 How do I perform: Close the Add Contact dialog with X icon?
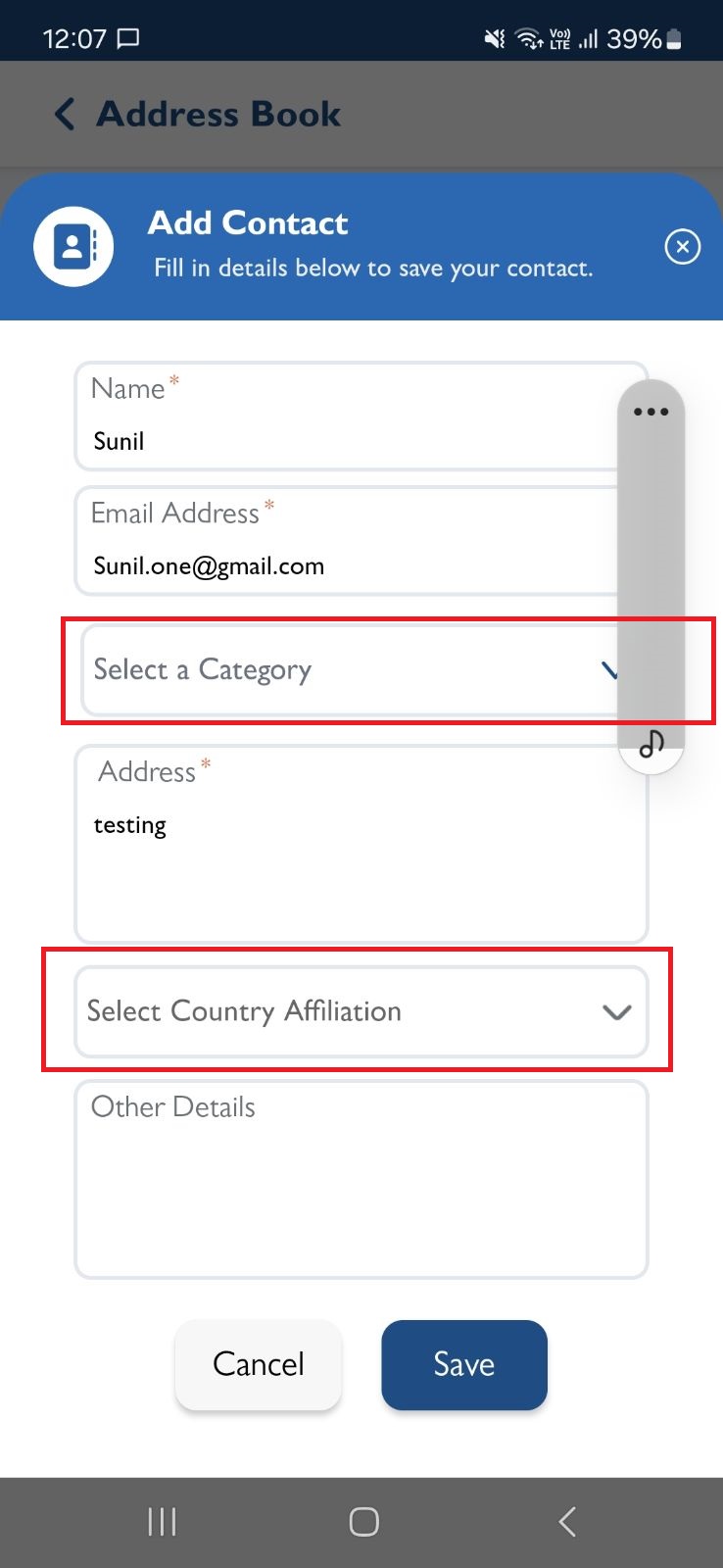[683, 246]
